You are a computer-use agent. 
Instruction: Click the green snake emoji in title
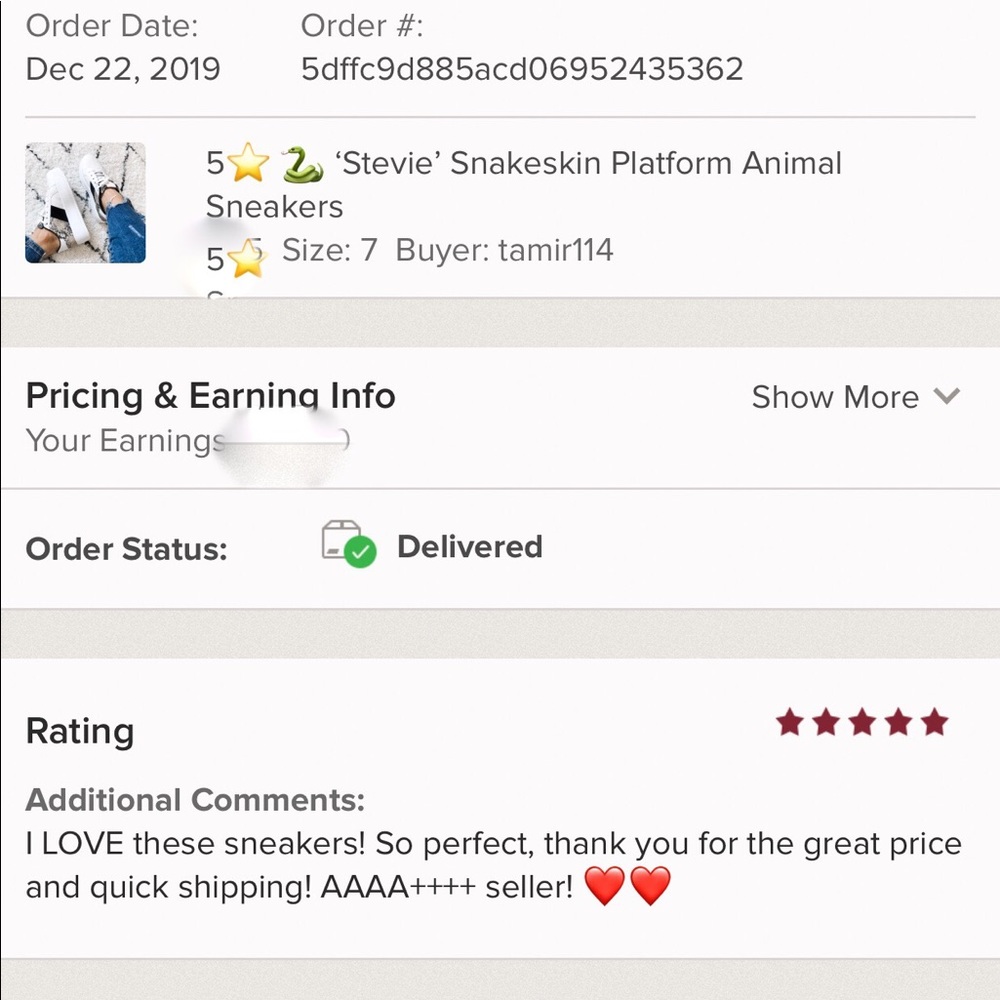click(302, 164)
